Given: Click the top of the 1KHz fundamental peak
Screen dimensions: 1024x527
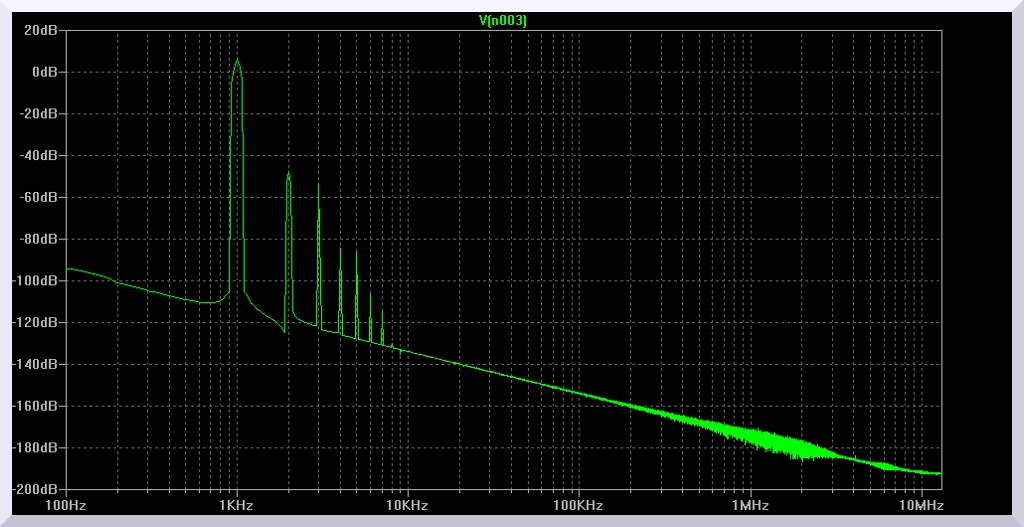Looking at the screenshot, I should (237, 60).
